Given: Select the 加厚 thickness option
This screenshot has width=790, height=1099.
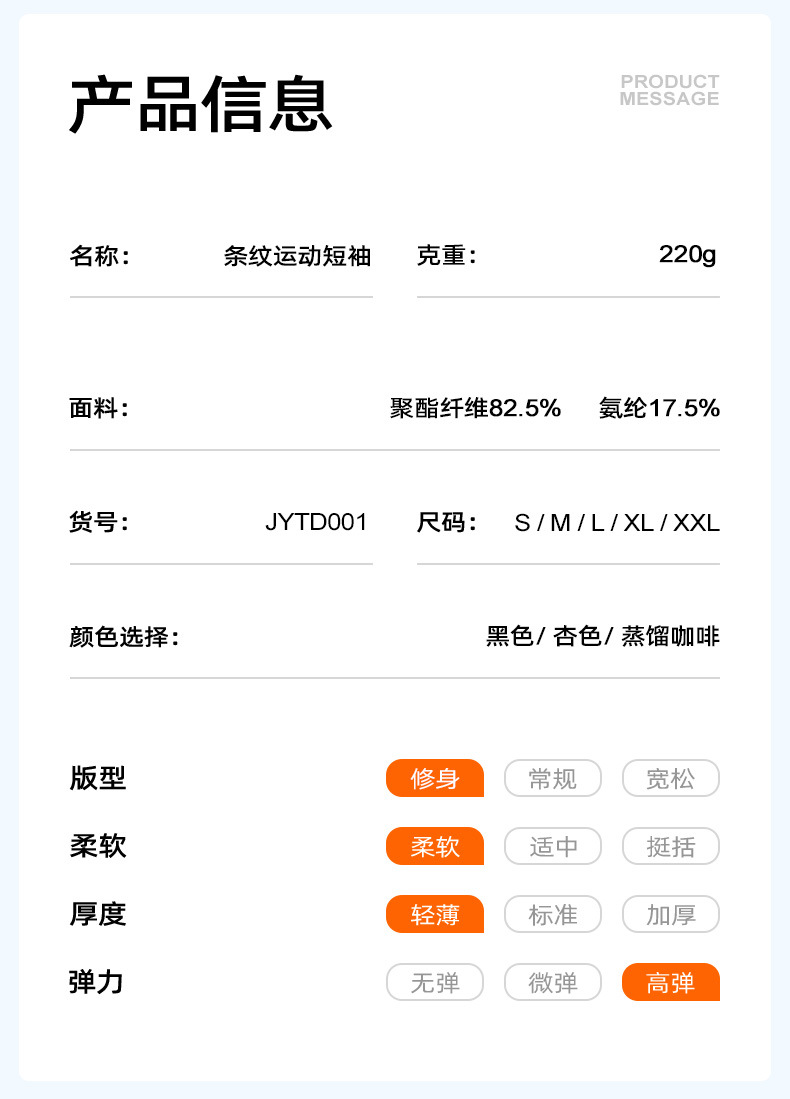Looking at the screenshot, I should click(670, 914).
